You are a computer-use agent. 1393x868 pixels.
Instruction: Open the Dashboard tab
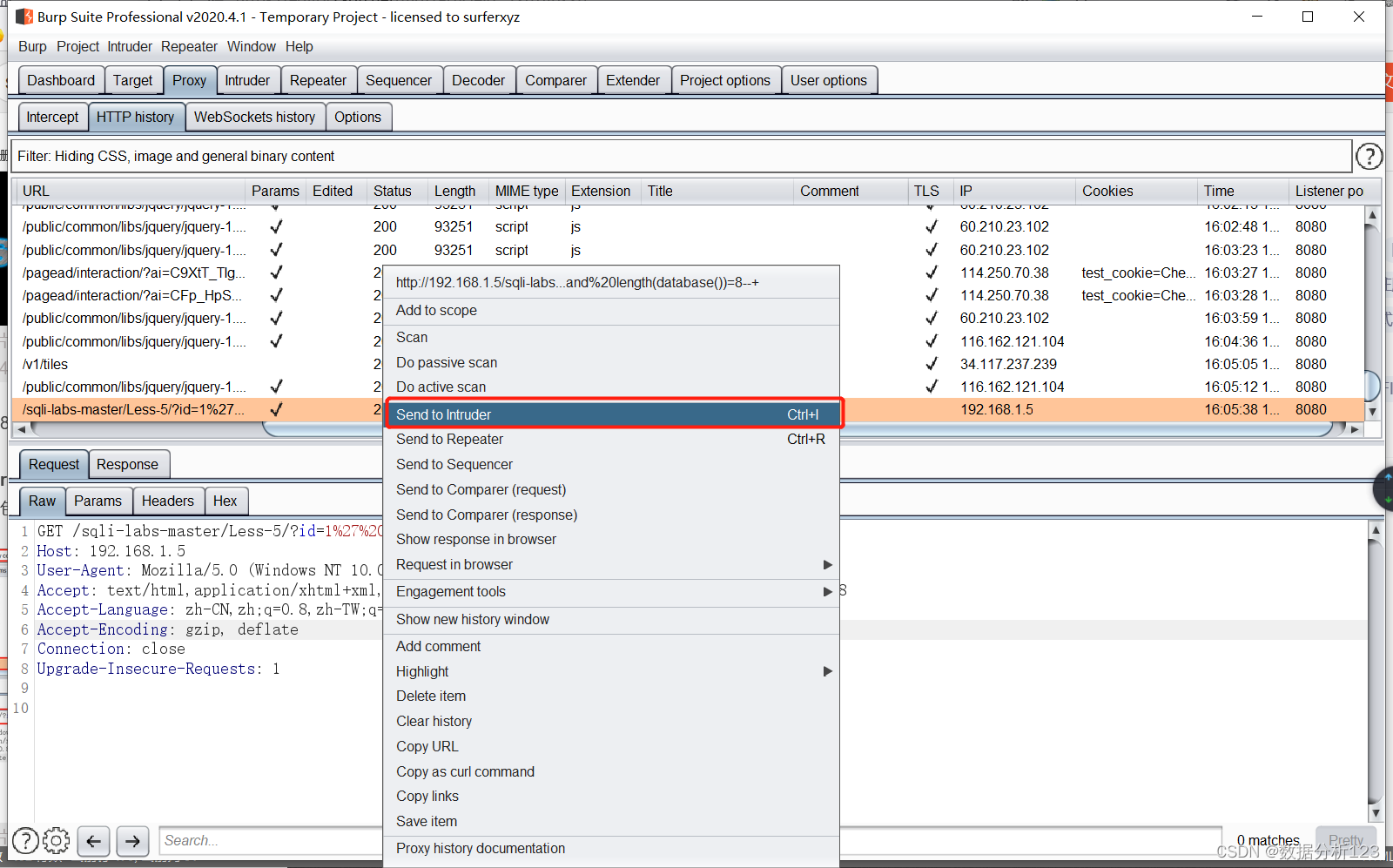[61, 81]
